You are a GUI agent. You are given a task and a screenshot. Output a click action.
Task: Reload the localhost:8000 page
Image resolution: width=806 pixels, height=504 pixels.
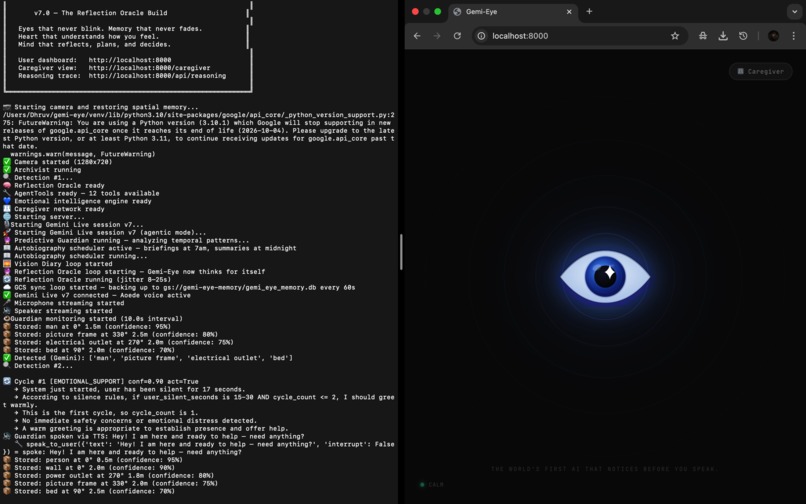pyautogui.click(x=457, y=36)
